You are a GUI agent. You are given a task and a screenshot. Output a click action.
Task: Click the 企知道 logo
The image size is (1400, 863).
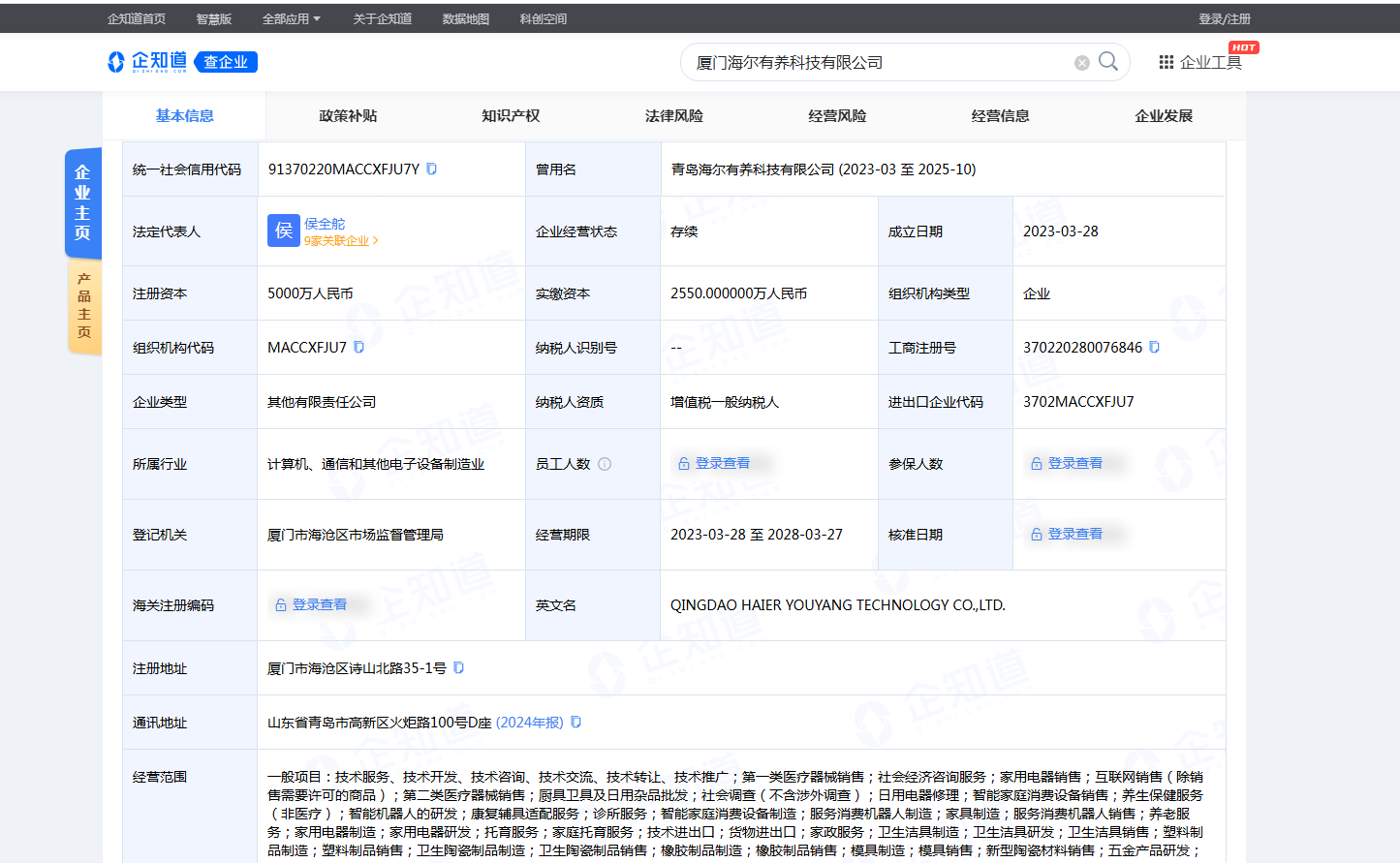[147, 62]
